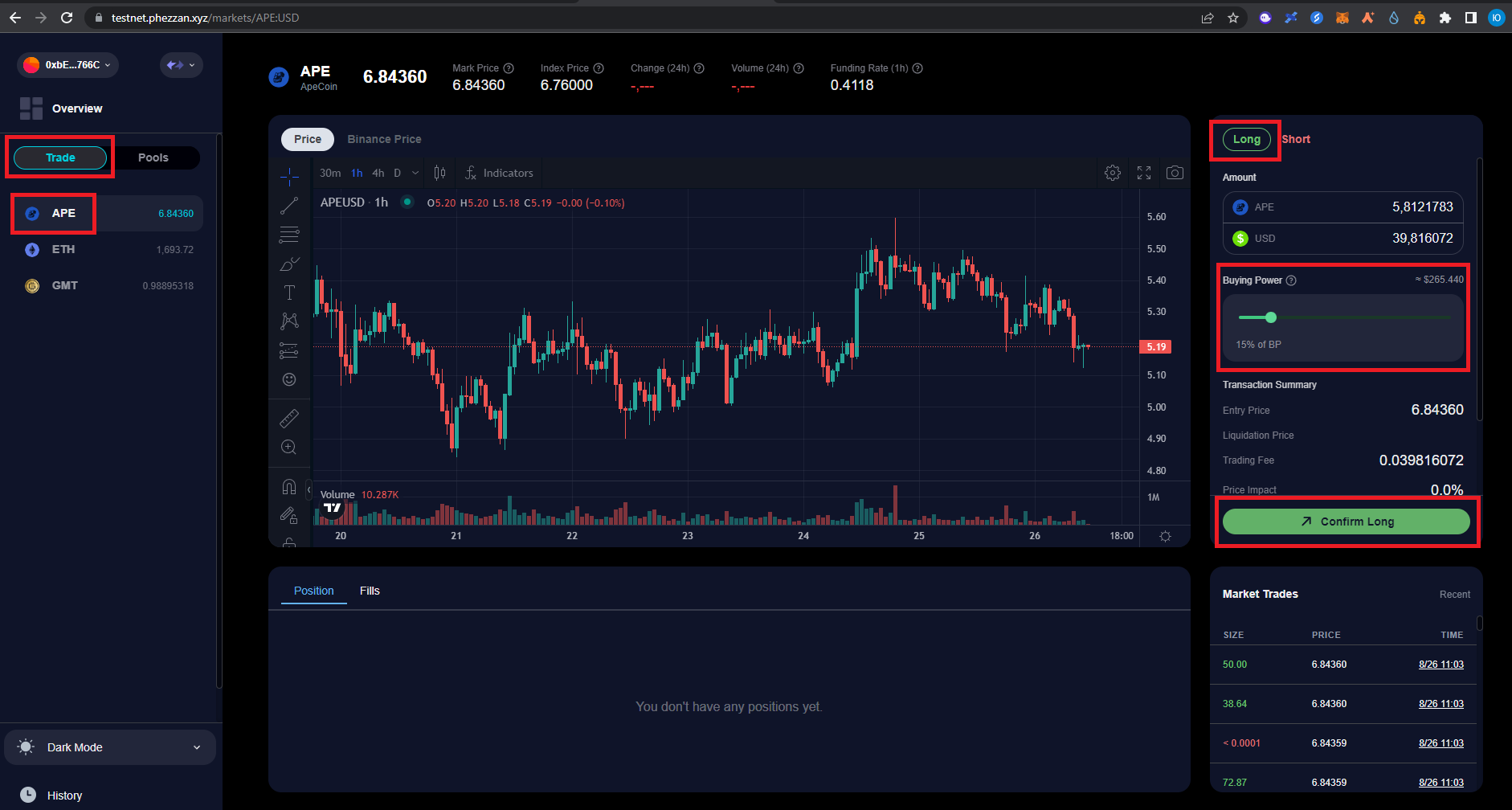Open the first 8/26 11:03 trade link
This screenshot has height=810, width=1512.
click(x=1441, y=665)
